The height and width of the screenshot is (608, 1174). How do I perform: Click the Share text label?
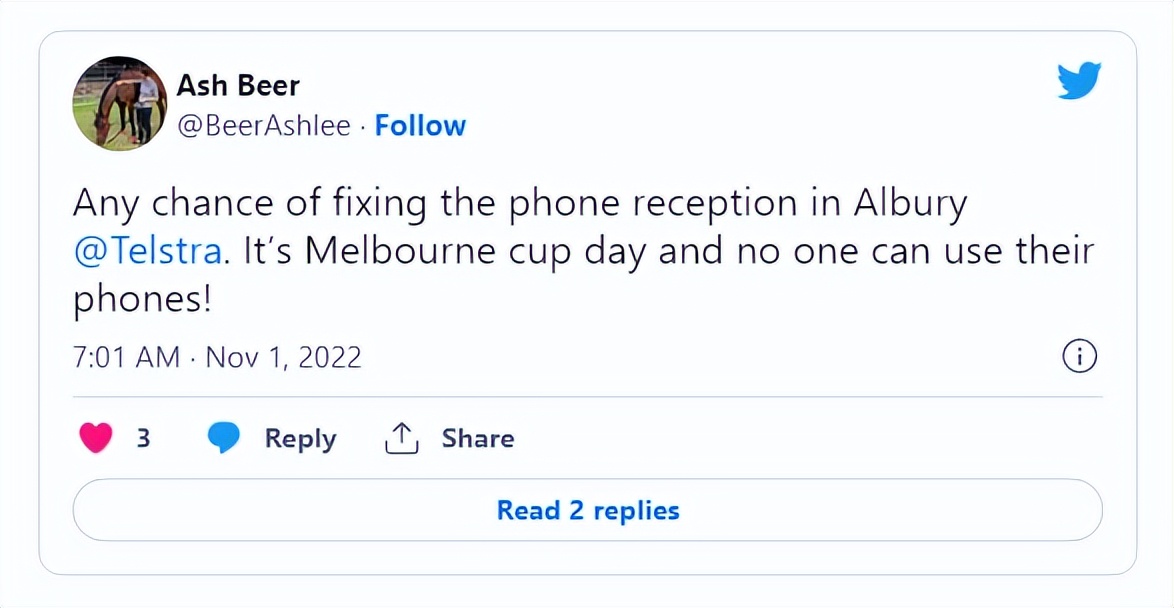coord(477,437)
